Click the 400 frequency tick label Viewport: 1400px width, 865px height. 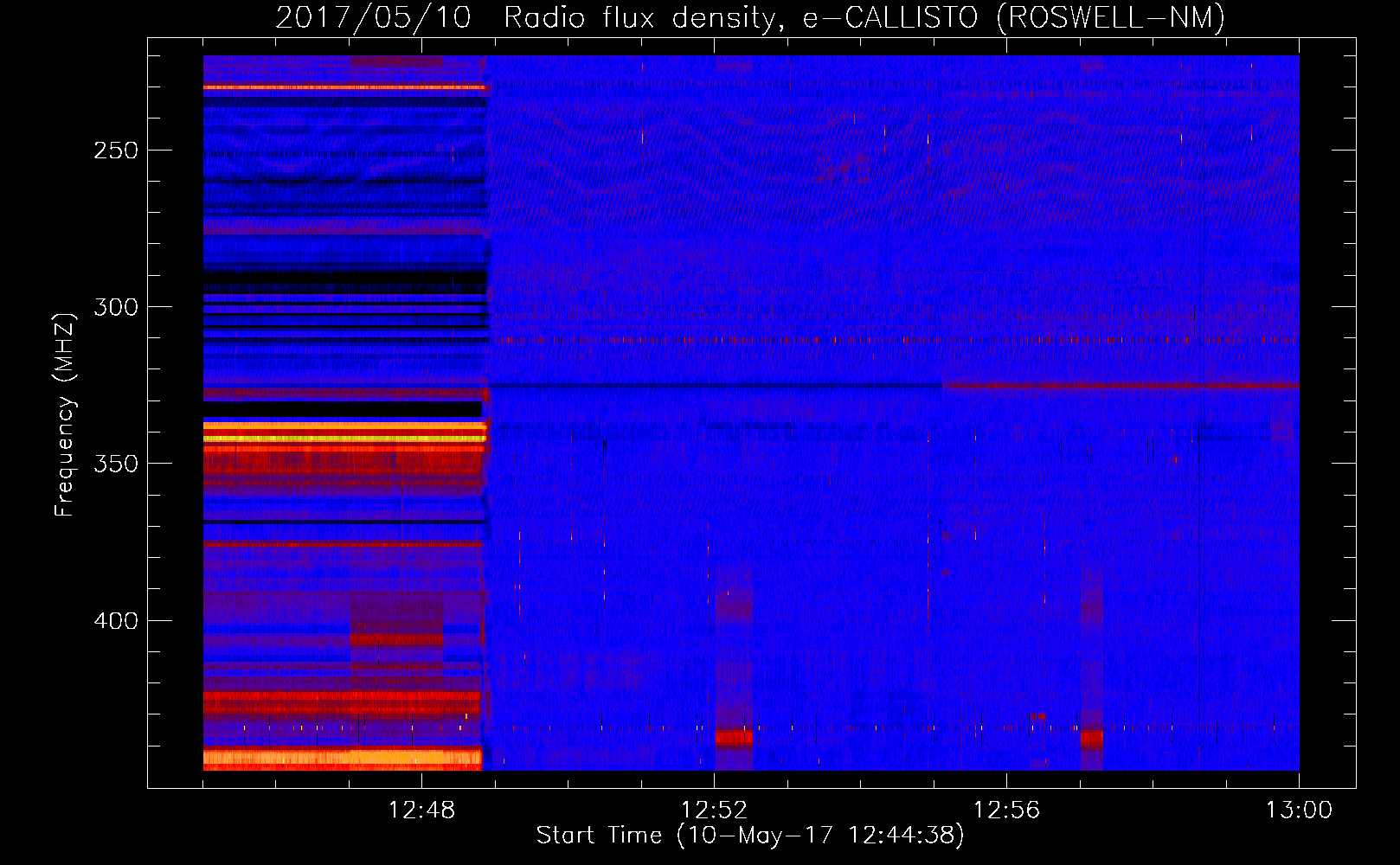[116, 621]
